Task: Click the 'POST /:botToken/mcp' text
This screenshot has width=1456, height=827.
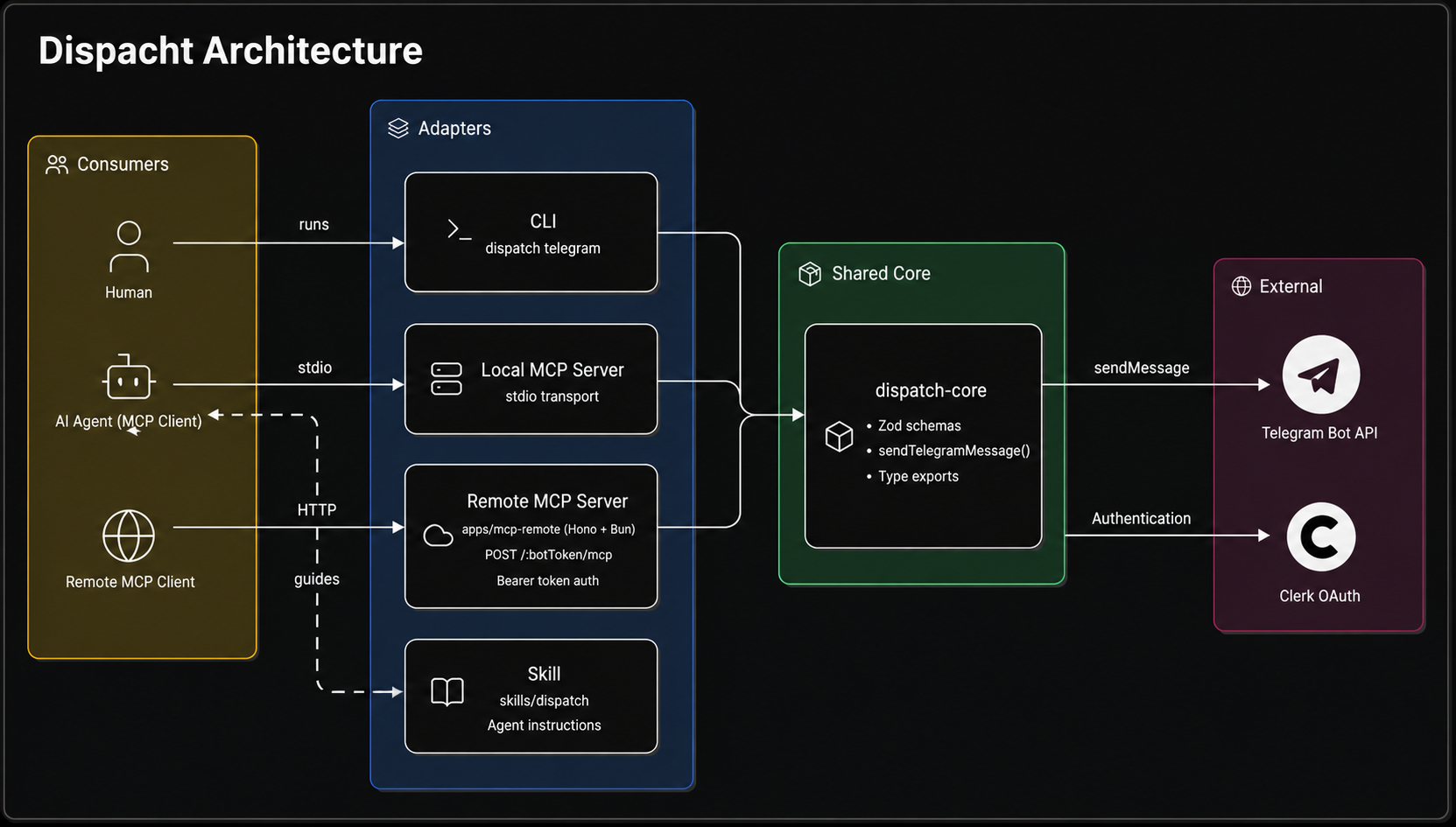Action: (x=548, y=555)
